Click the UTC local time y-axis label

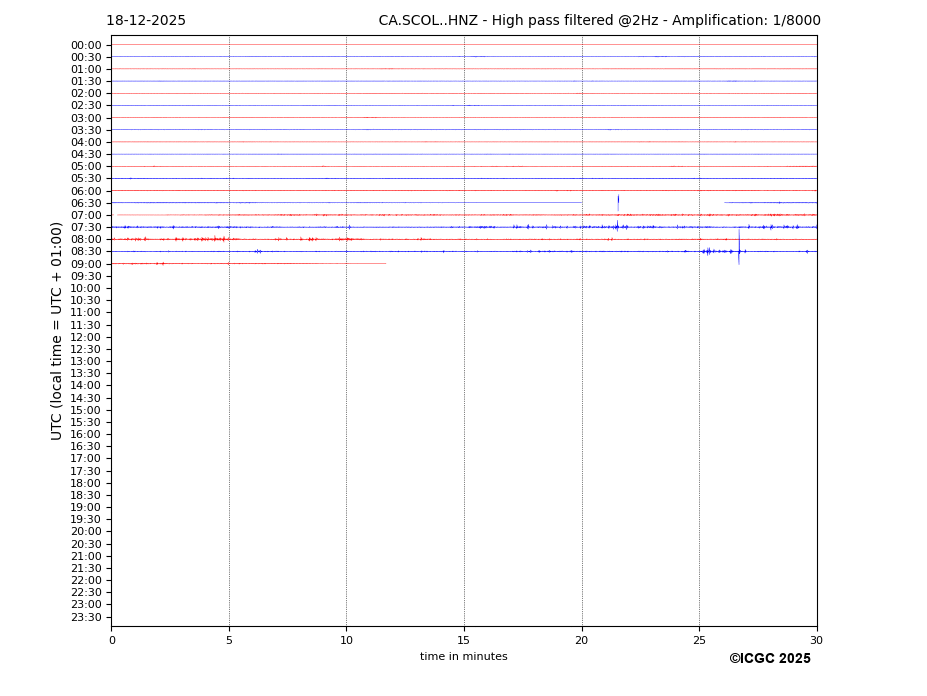pyautogui.click(x=57, y=331)
